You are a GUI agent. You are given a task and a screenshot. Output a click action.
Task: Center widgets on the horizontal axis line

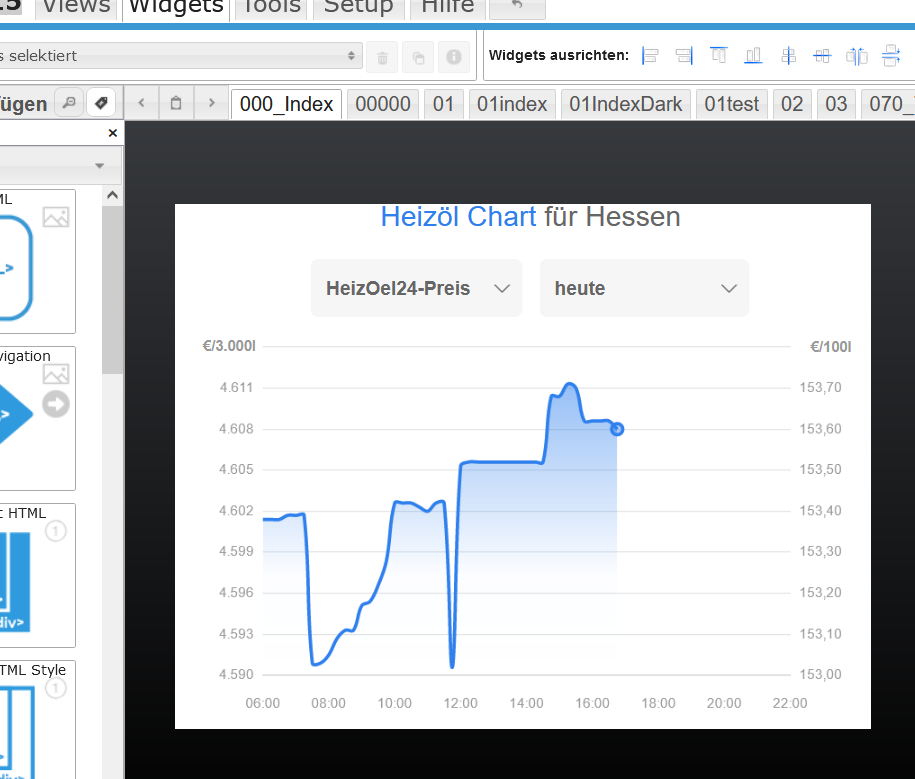[x=822, y=56]
